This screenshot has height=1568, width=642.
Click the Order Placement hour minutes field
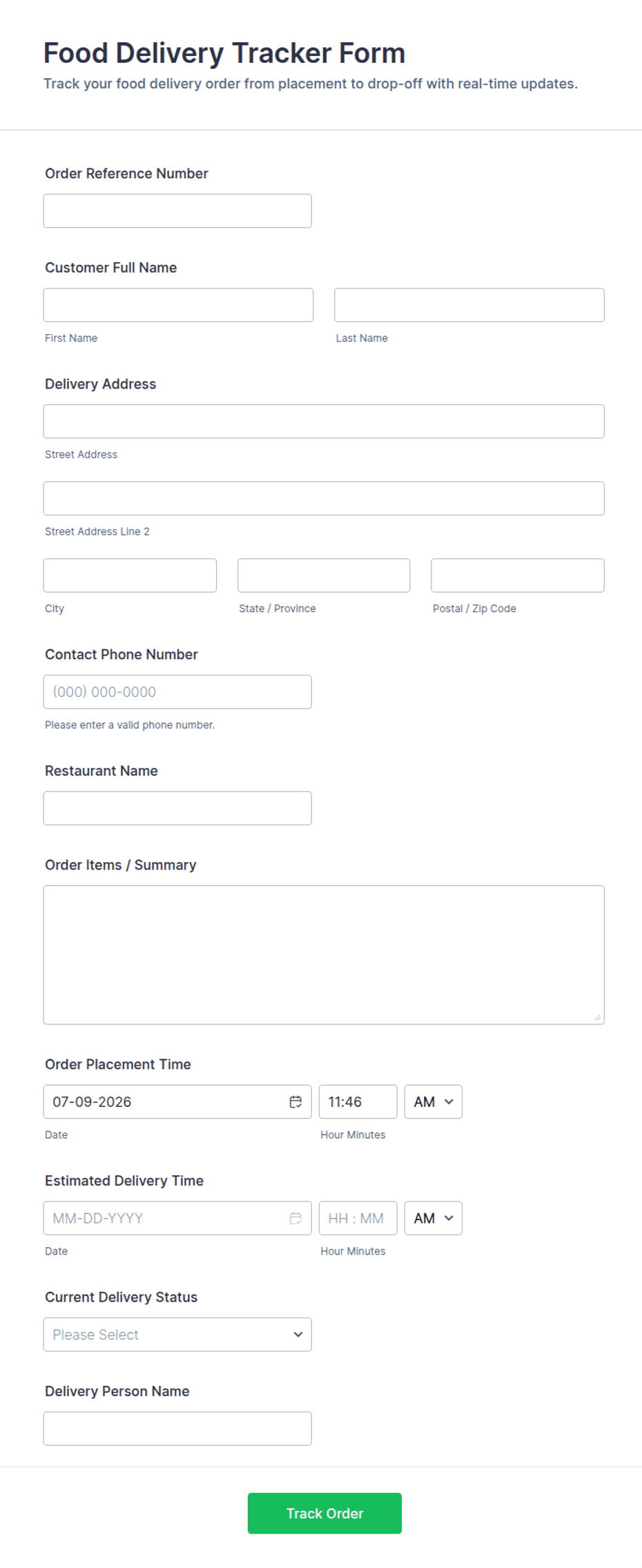(358, 1101)
